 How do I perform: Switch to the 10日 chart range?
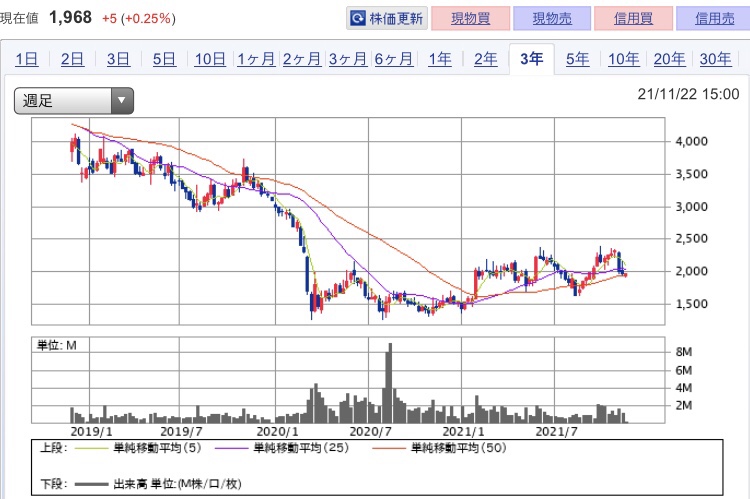click(x=210, y=59)
